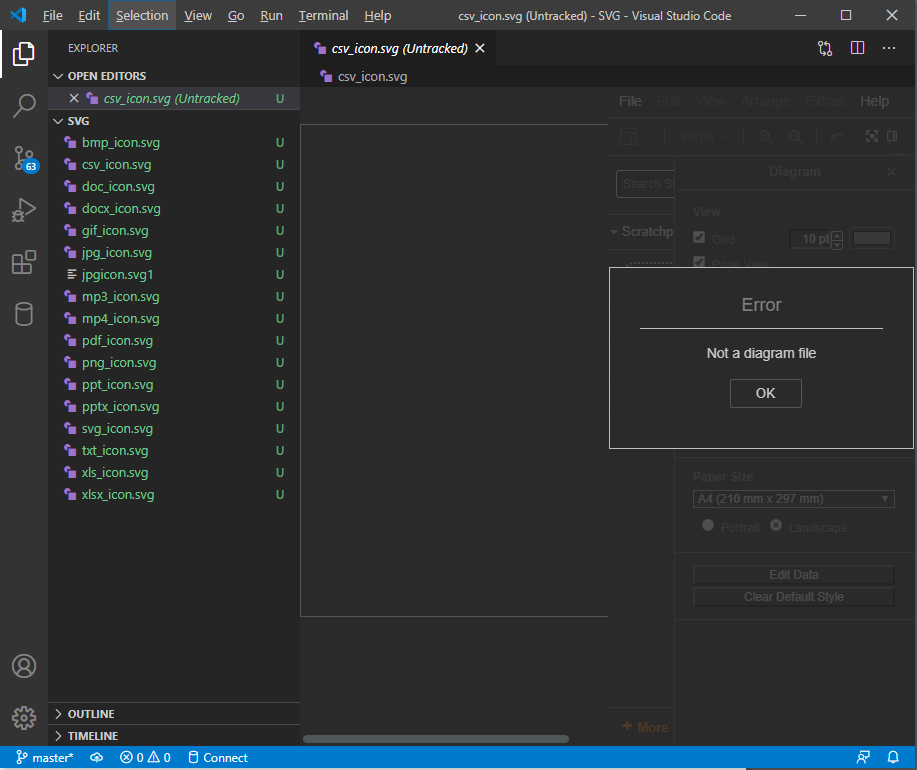This screenshot has width=917, height=770.
Task: Close csv_icon.svg in Open Editors list
Action: coord(74,98)
